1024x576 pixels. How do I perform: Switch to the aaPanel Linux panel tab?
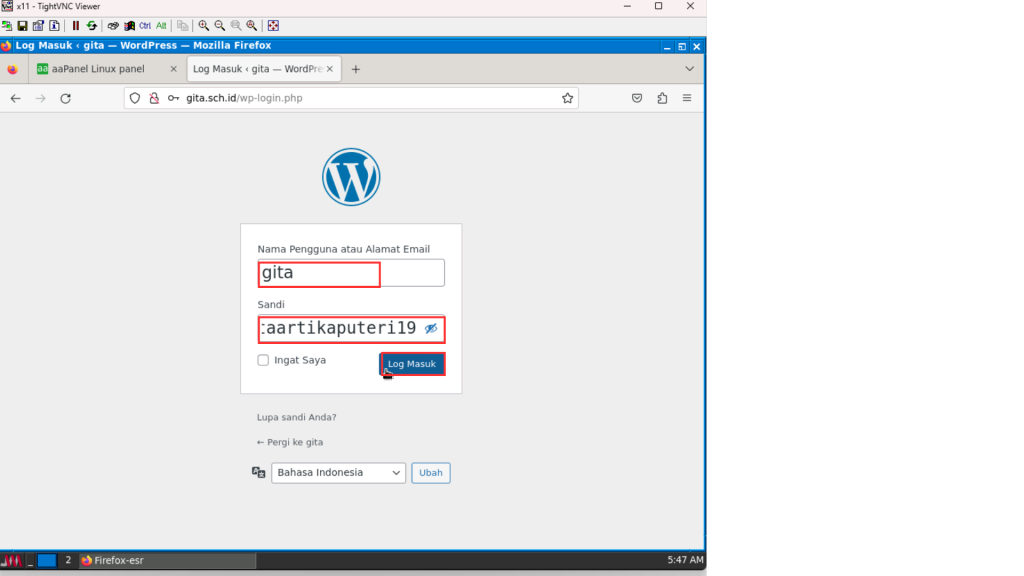coord(105,69)
